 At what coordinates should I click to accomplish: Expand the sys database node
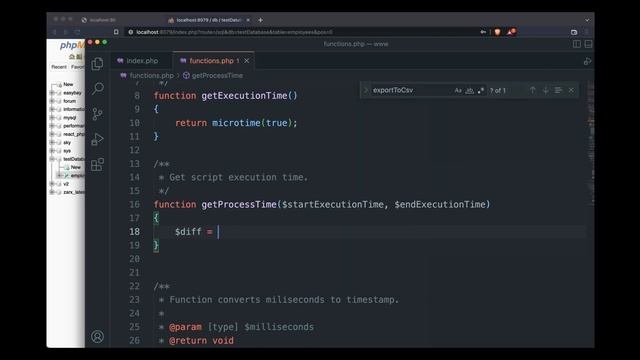[x=52, y=151]
